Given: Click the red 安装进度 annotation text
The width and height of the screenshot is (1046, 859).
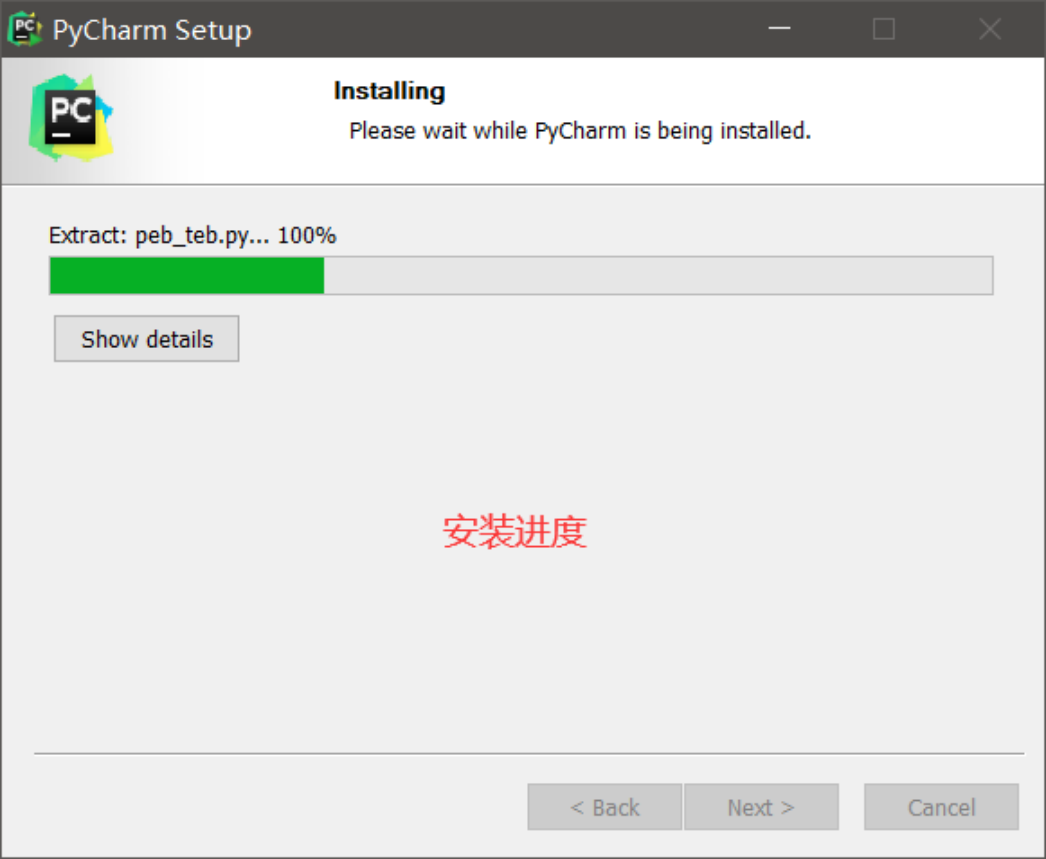Looking at the screenshot, I should [514, 532].
